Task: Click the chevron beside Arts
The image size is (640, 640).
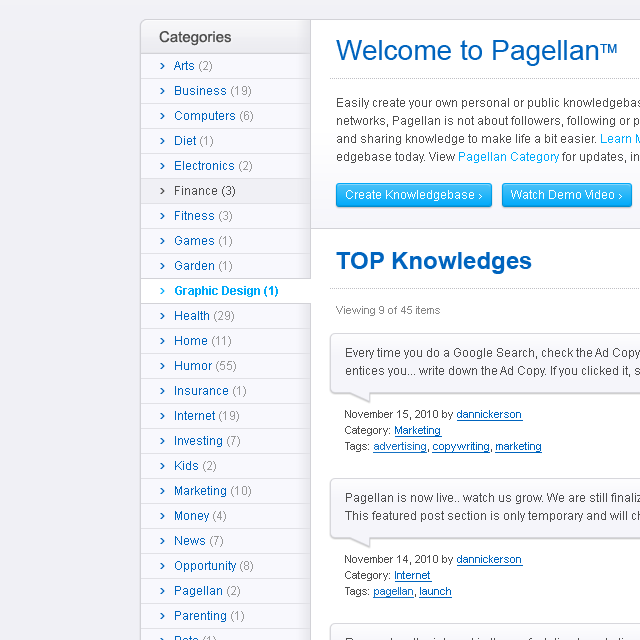Action: [162, 66]
